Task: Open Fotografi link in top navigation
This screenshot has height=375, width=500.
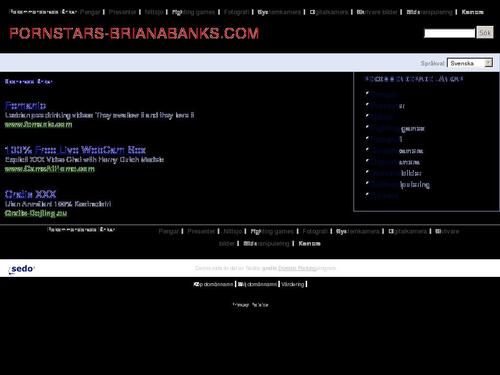Action: (236, 12)
